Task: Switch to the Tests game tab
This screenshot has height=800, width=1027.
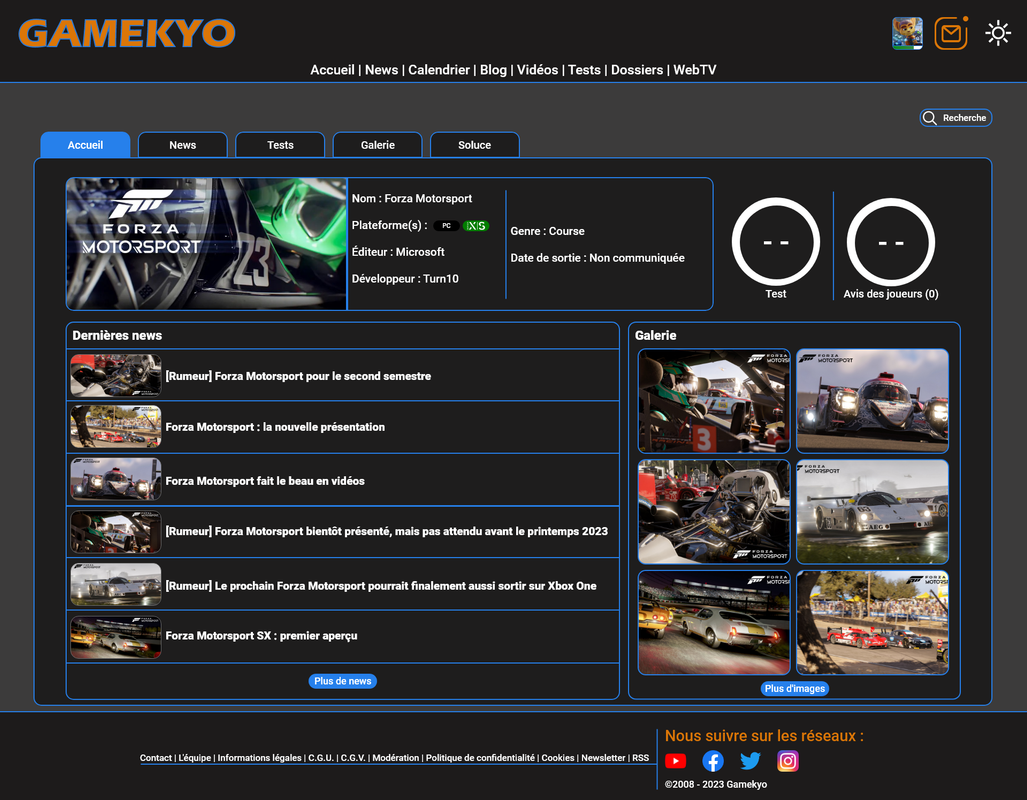Action: point(280,145)
